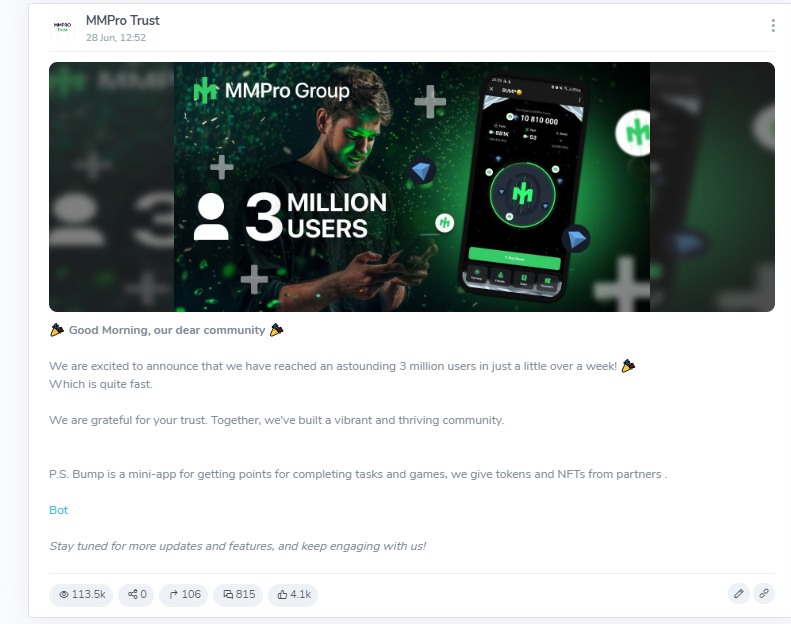The width and height of the screenshot is (791, 624).
Task: Click the pencil edit icon
Action: click(739, 594)
